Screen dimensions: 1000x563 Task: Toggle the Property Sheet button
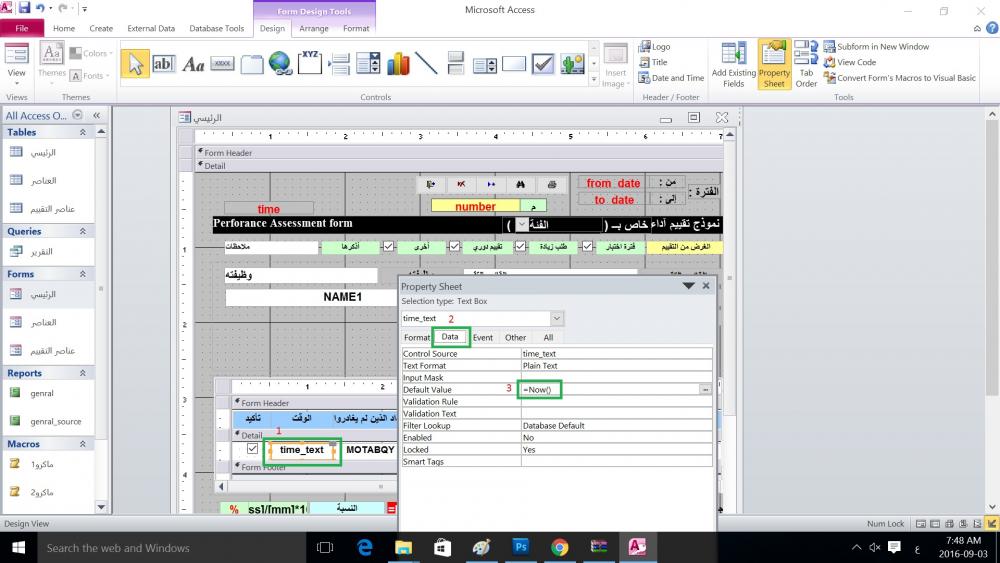[x=774, y=64]
